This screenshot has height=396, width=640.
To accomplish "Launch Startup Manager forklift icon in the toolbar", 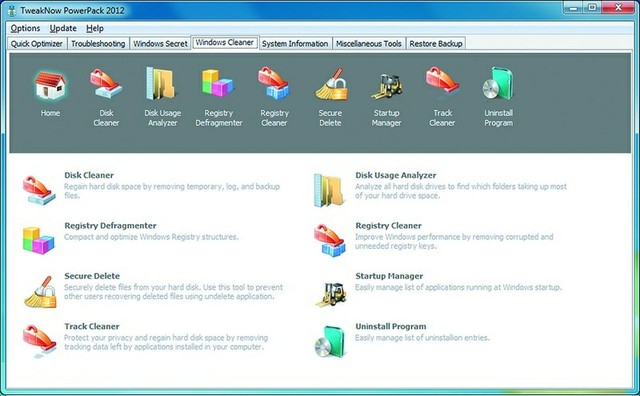I will [x=386, y=98].
